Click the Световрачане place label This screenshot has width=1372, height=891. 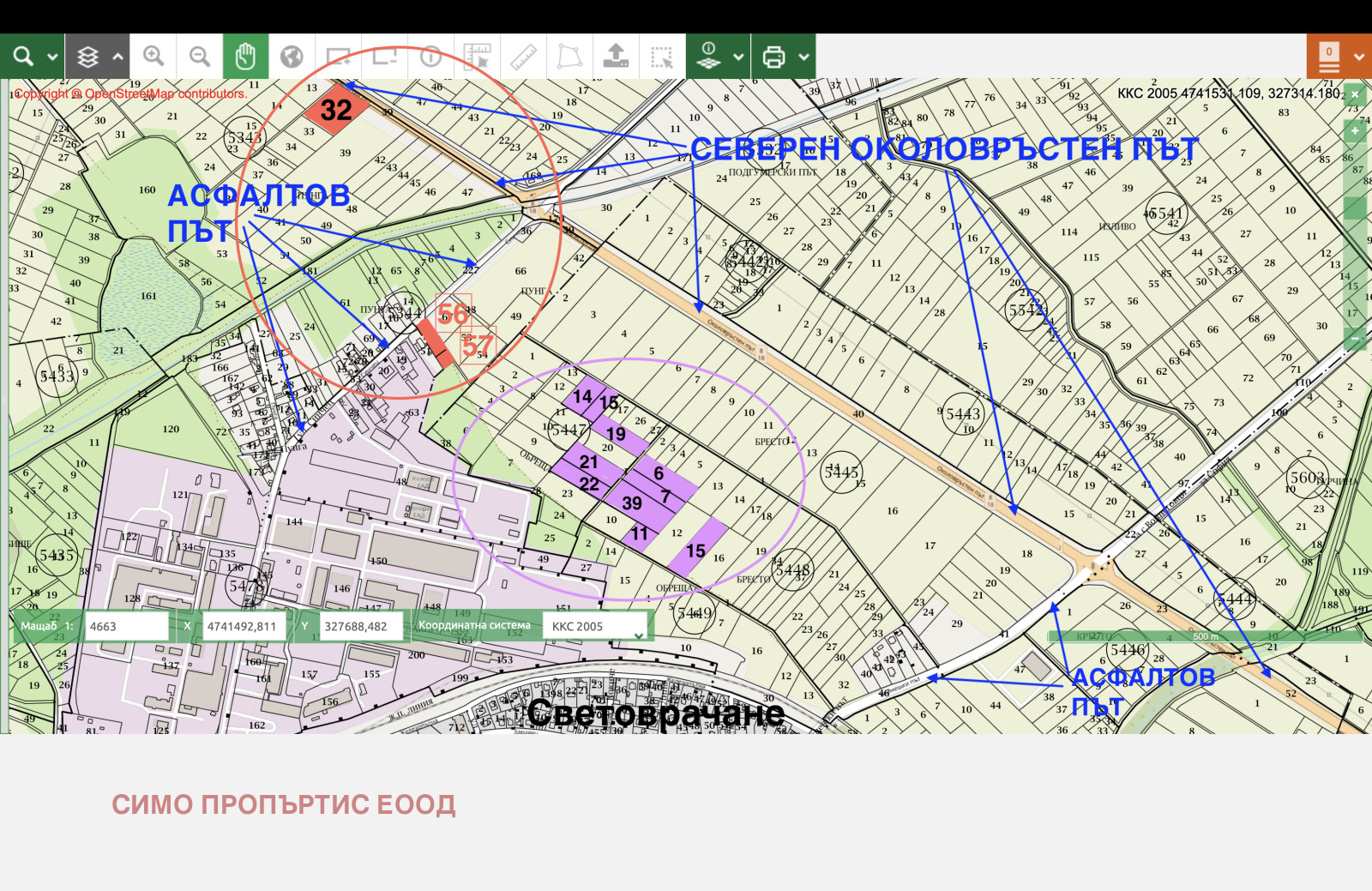click(x=656, y=713)
